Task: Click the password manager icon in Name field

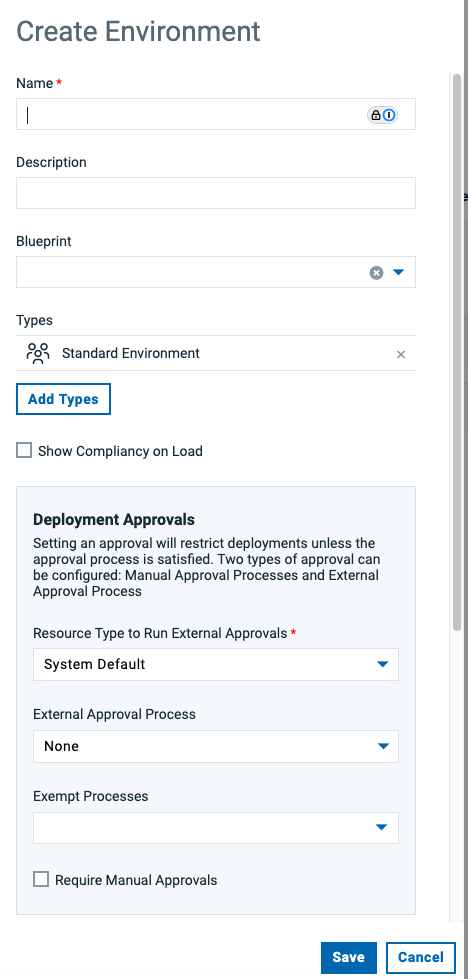Action: click(382, 115)
